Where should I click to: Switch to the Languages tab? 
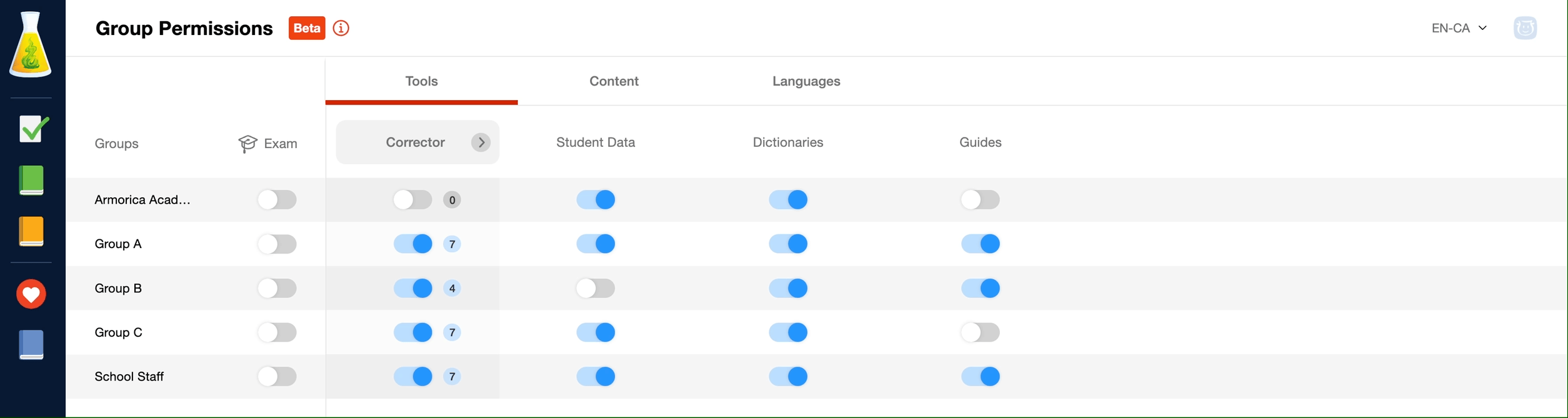806,81
